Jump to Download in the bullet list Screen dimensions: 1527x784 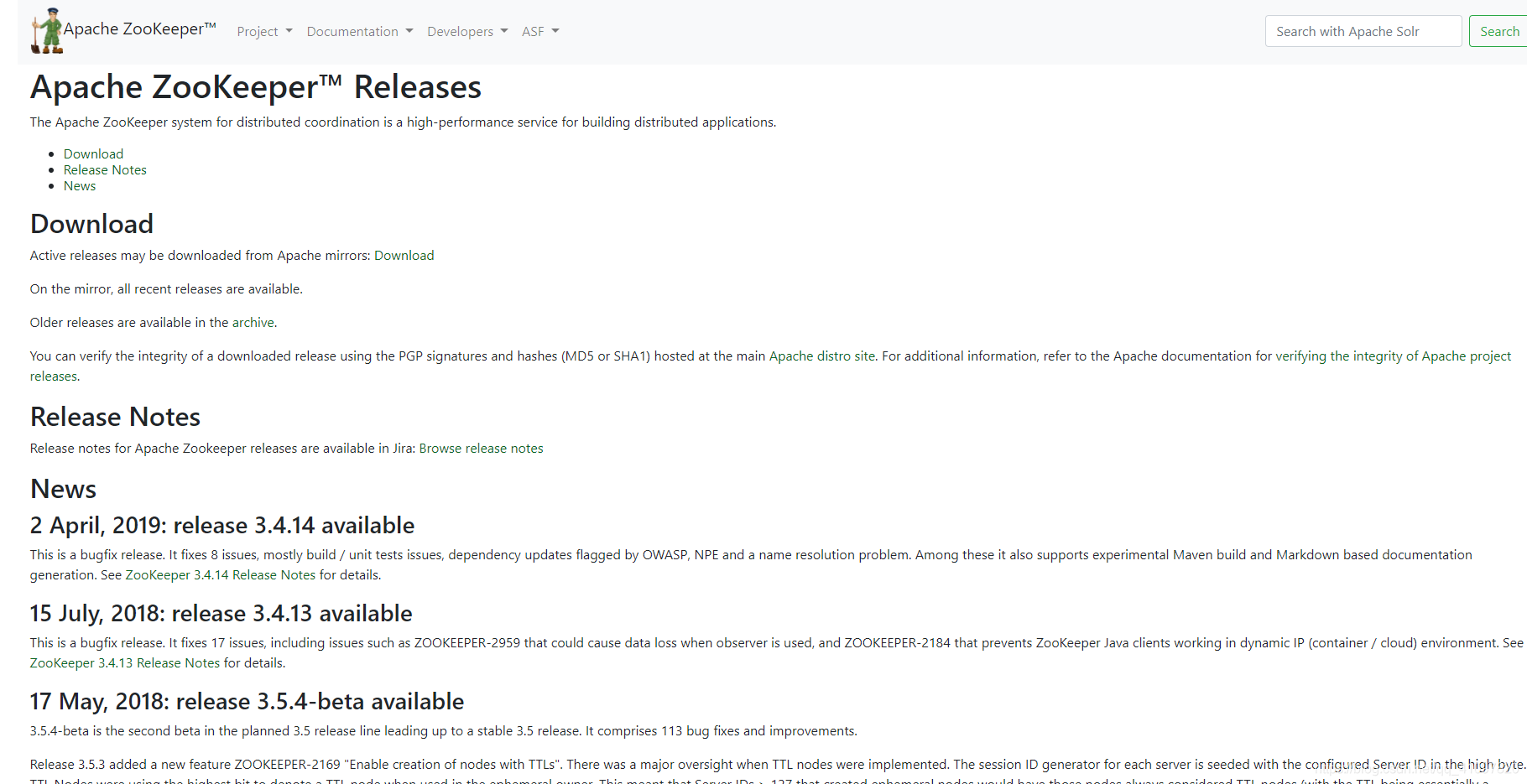(93, 153)
